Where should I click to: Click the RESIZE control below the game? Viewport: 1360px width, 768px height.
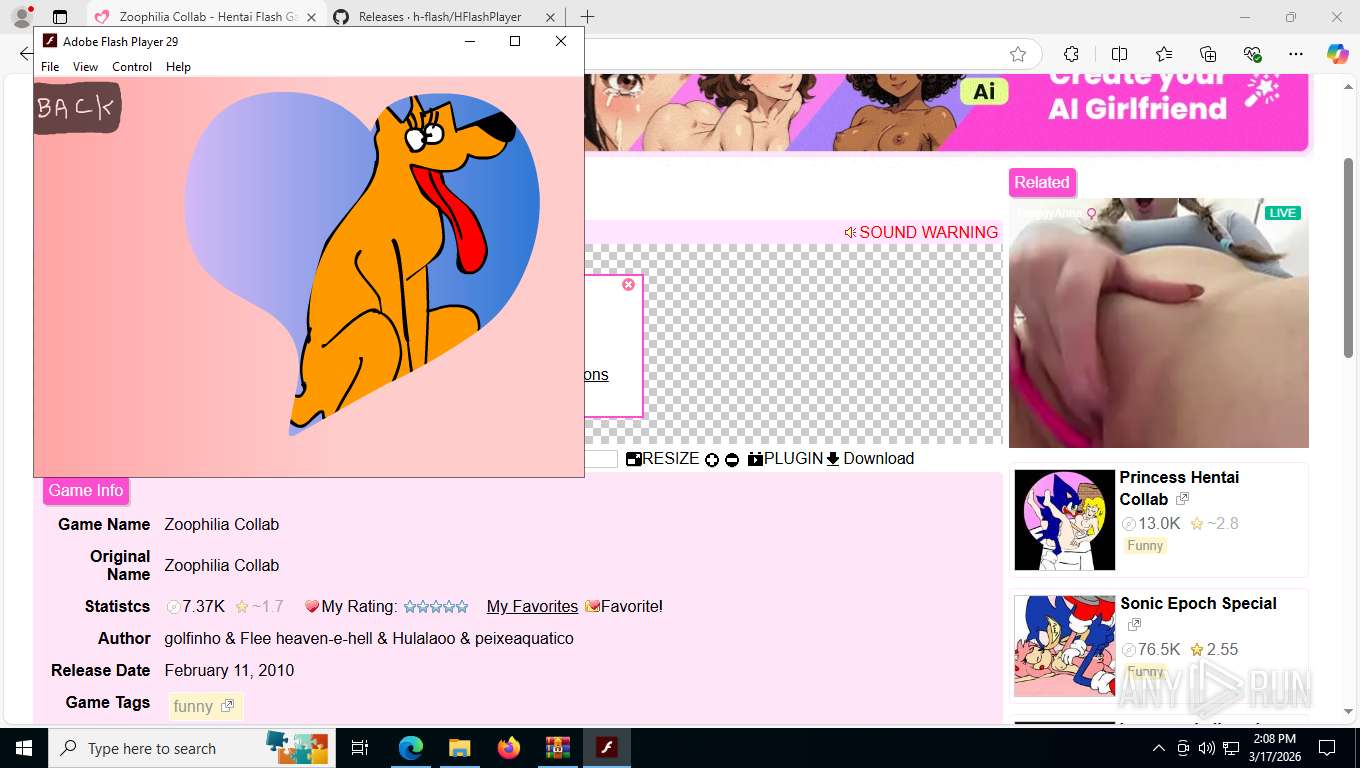663,459
